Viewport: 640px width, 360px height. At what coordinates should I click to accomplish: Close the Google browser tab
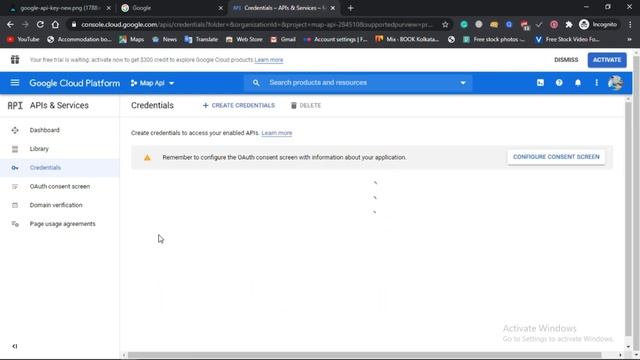click(220, 8)
